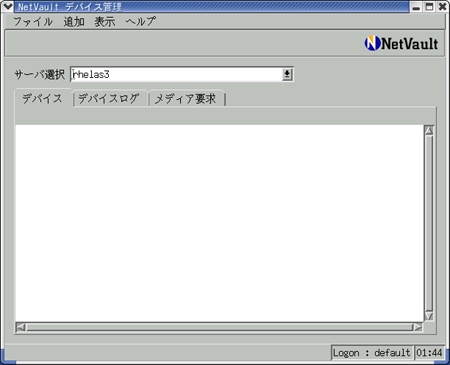Image resolution: width=450 pixels, height=365 pixels.
Task: Switch to the デバイスログ tab
Action: point(109,99)
